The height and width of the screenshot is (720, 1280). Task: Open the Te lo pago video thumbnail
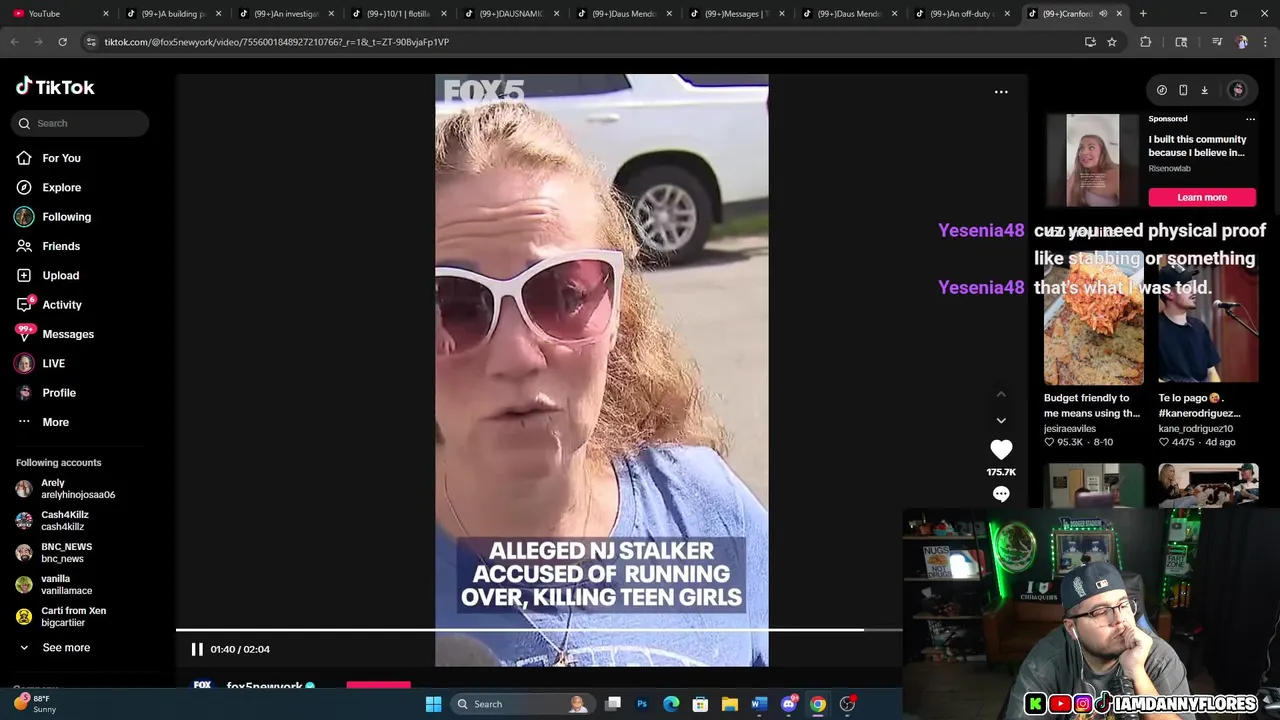(x=1208, y=316)
